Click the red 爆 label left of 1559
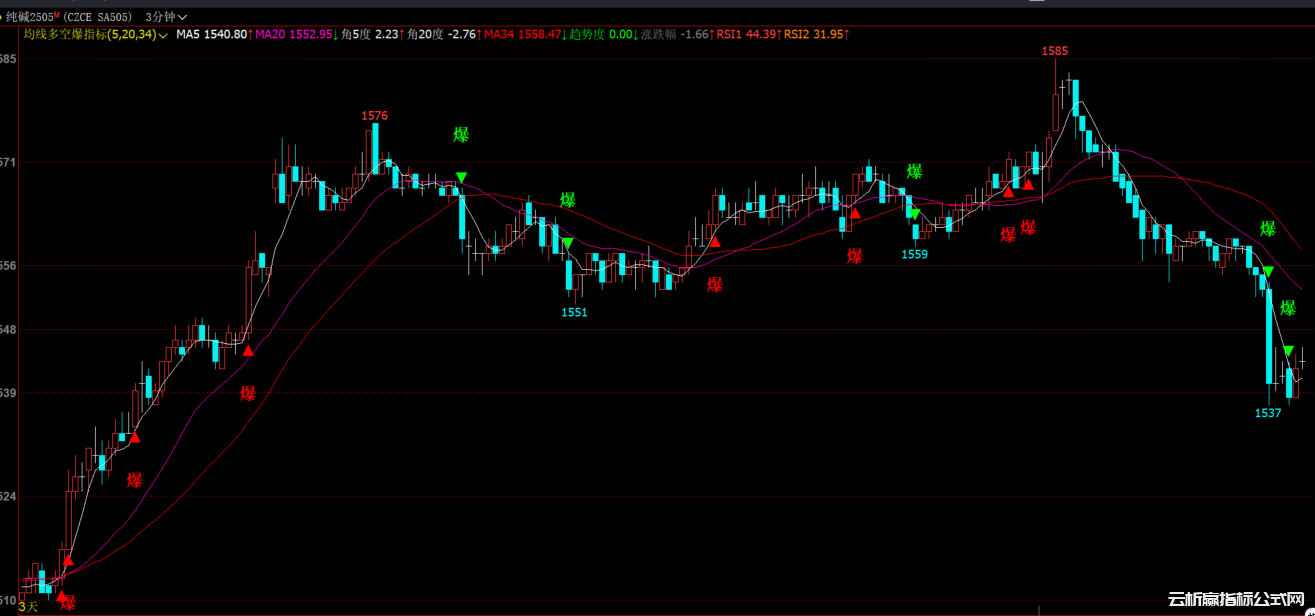The height and width of the screenshot is (616, 1315). click(x=855, y=255)
